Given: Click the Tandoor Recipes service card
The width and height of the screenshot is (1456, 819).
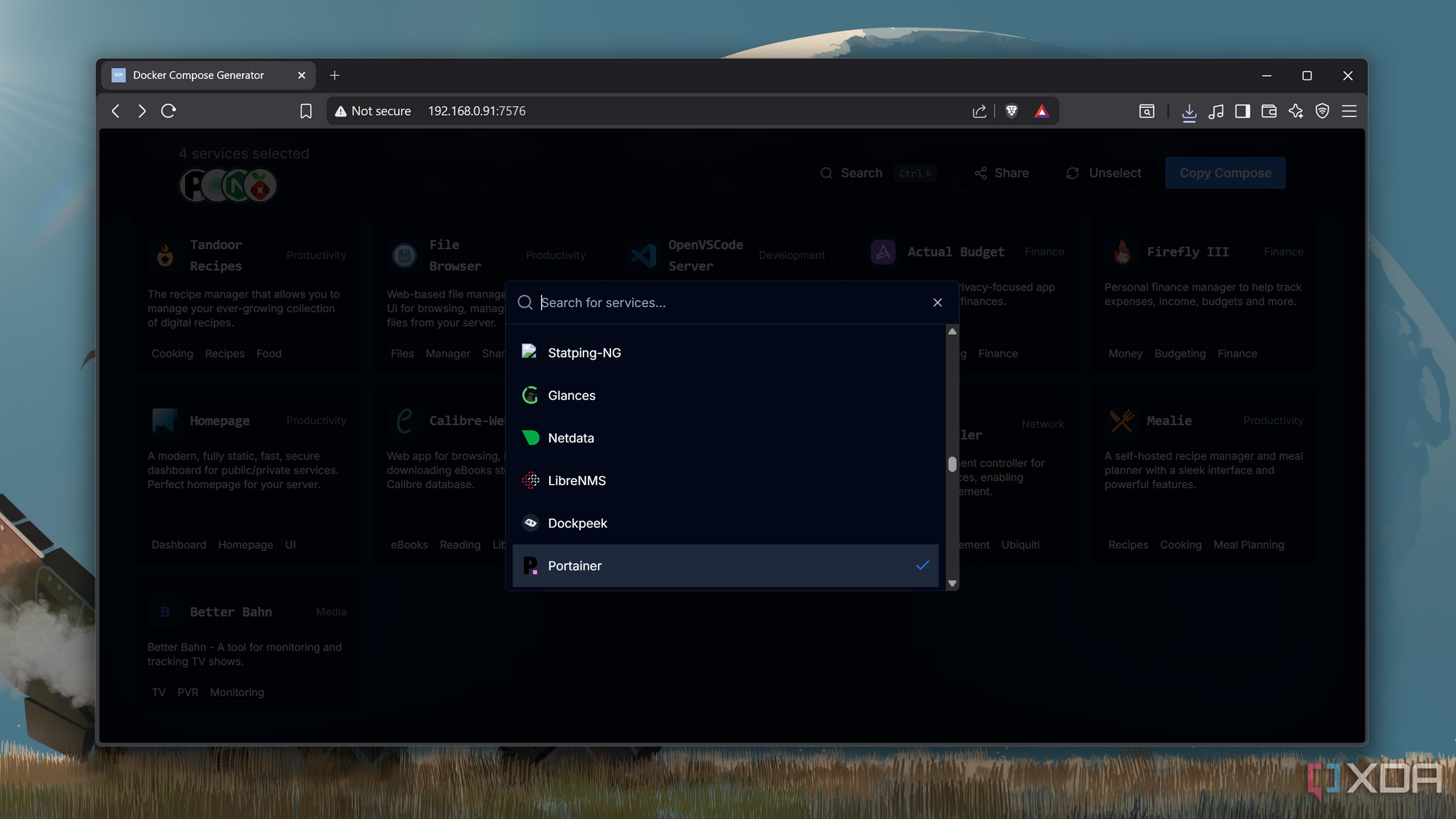Looking at the screenshot, I should click(247, 295).
